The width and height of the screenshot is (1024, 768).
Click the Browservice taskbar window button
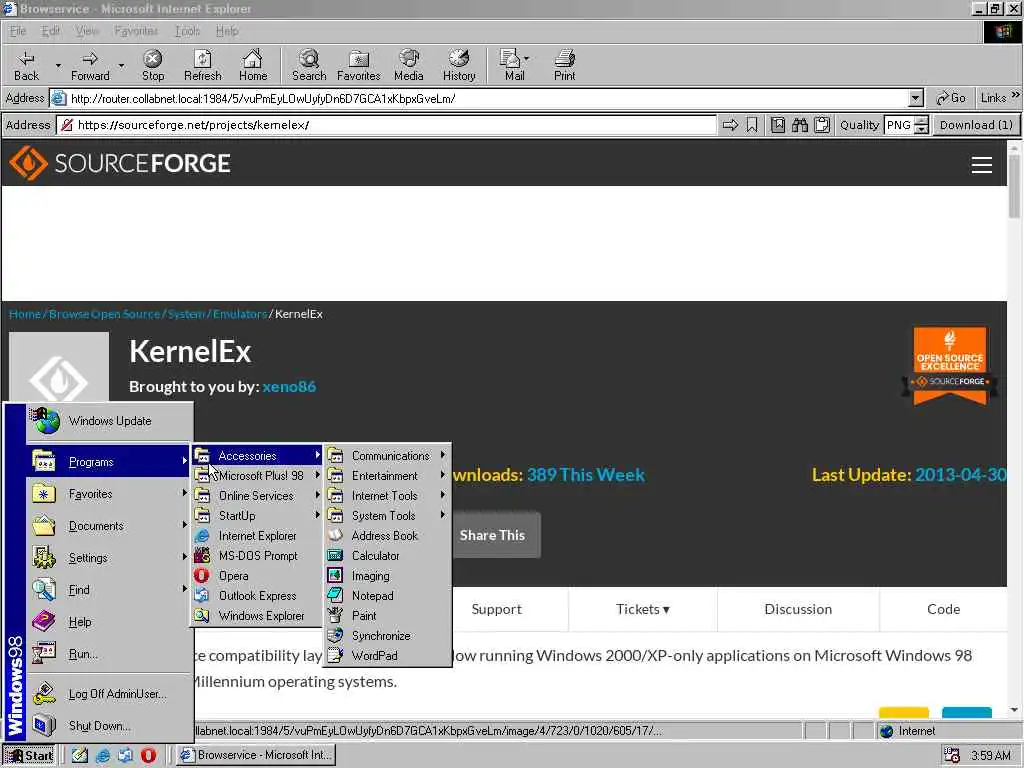point(257,755)
